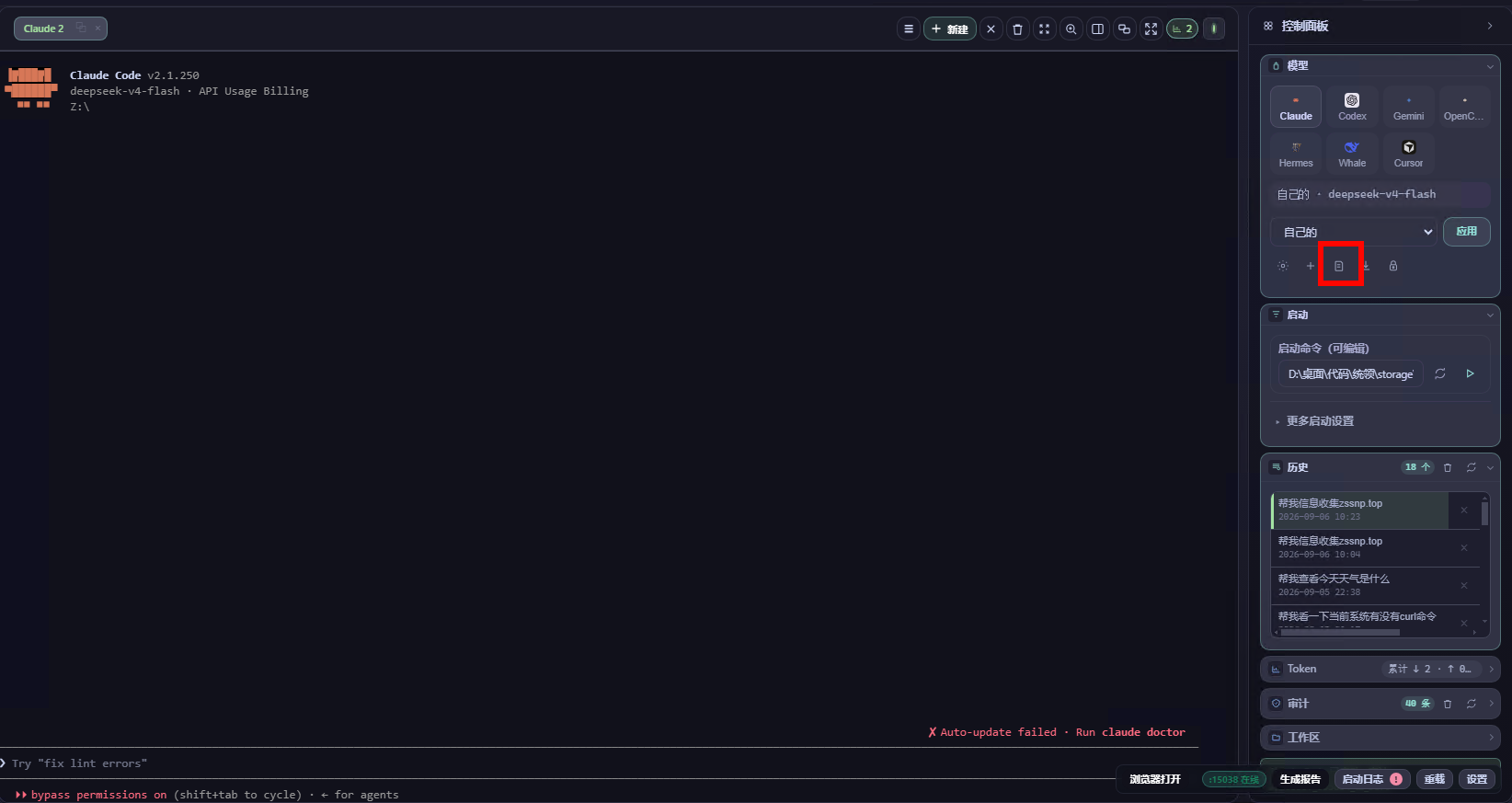
Task: Click the lock icon in the 模型 panel
Action: pos(1393,266)
